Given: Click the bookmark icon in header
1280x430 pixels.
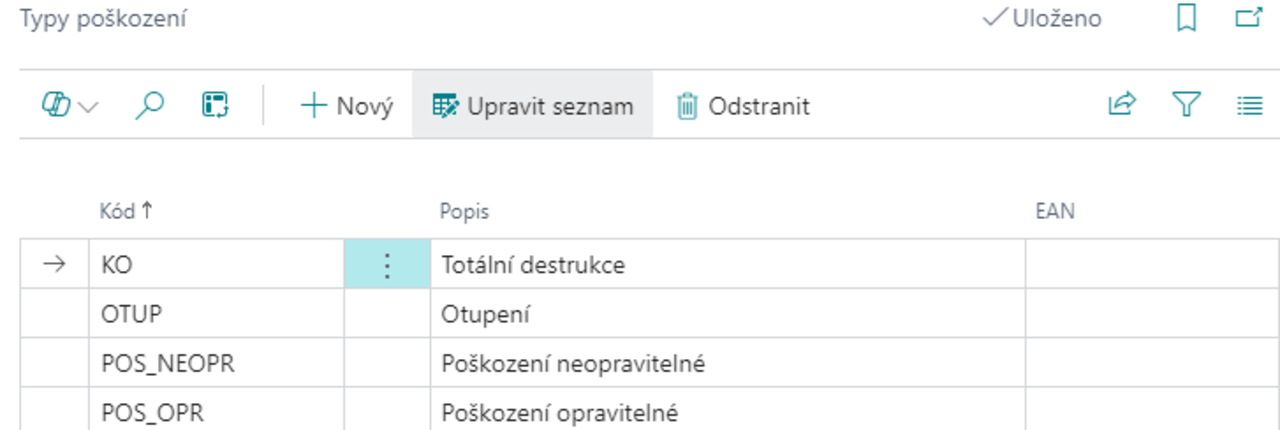Looking at the screenshot, I should pos(1186,19).
